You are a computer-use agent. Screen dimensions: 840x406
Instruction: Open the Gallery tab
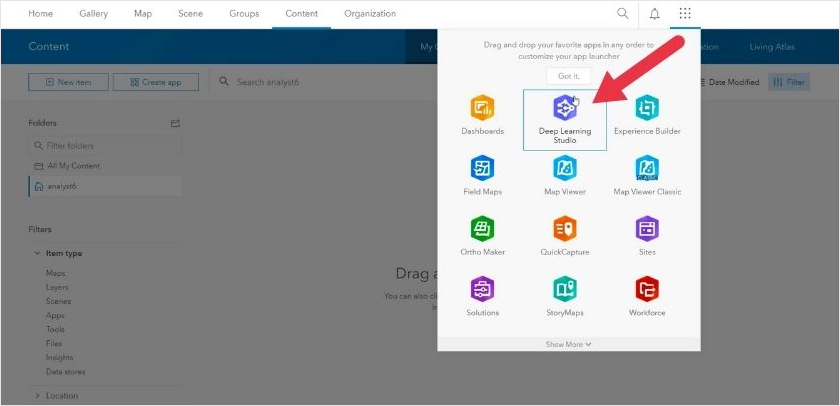[93, 13]
